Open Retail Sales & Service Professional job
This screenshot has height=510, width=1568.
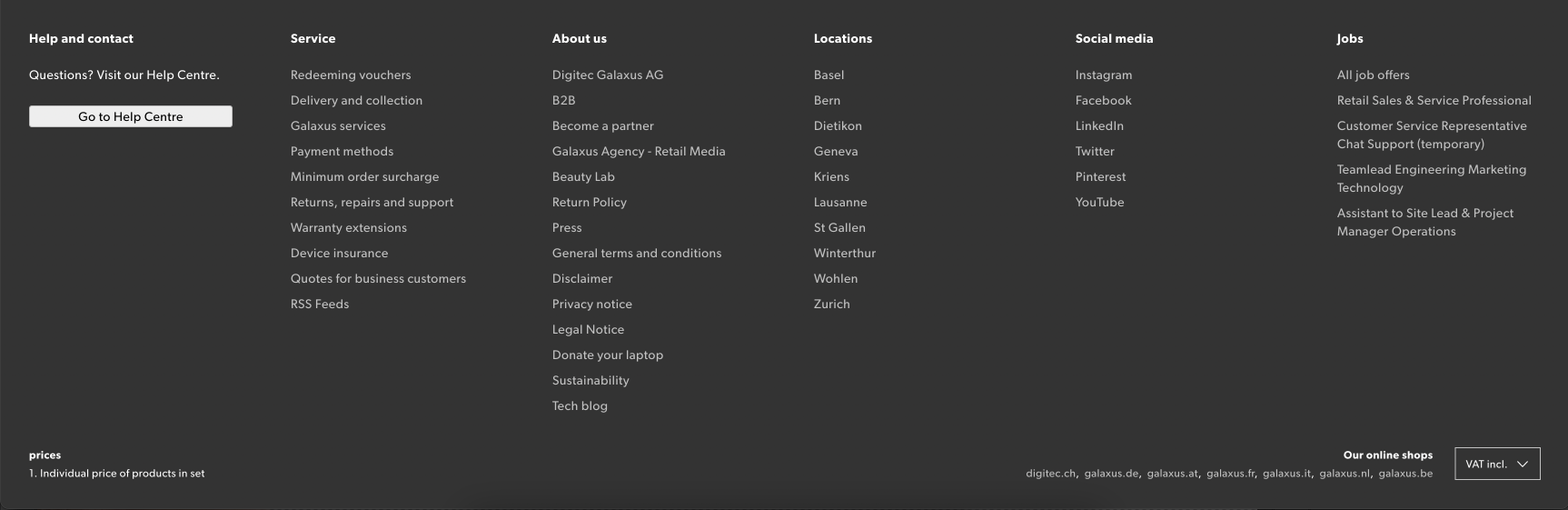click(1434, 100)
